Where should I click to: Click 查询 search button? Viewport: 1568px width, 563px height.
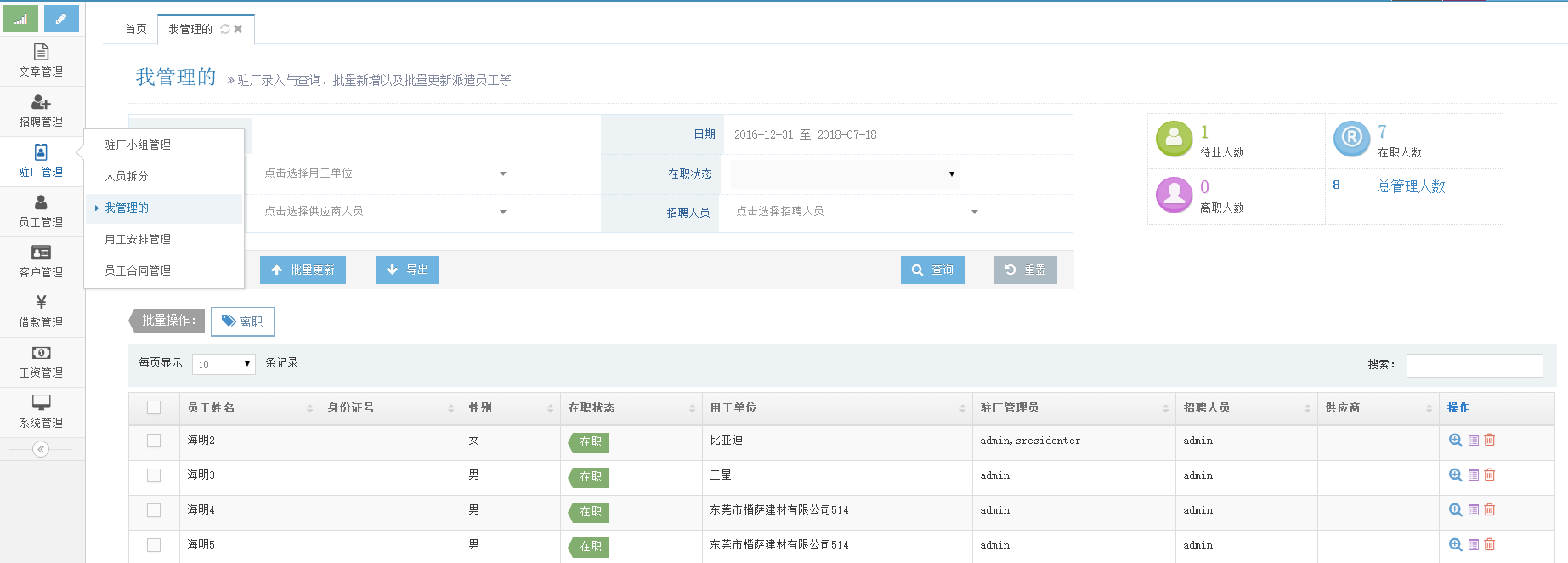pyautogui.click(x=932, y=270)
